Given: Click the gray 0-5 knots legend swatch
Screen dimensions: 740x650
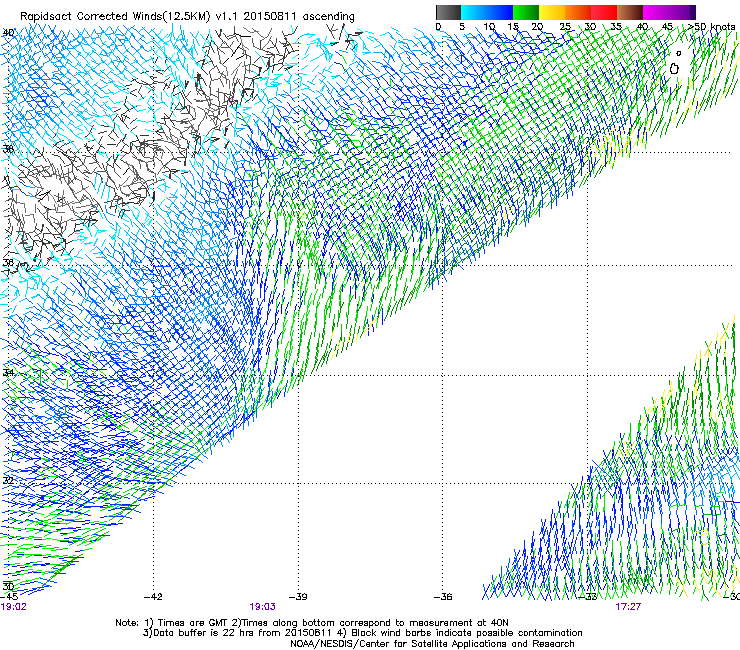Looking at the screenshot, I should point(448,12).
